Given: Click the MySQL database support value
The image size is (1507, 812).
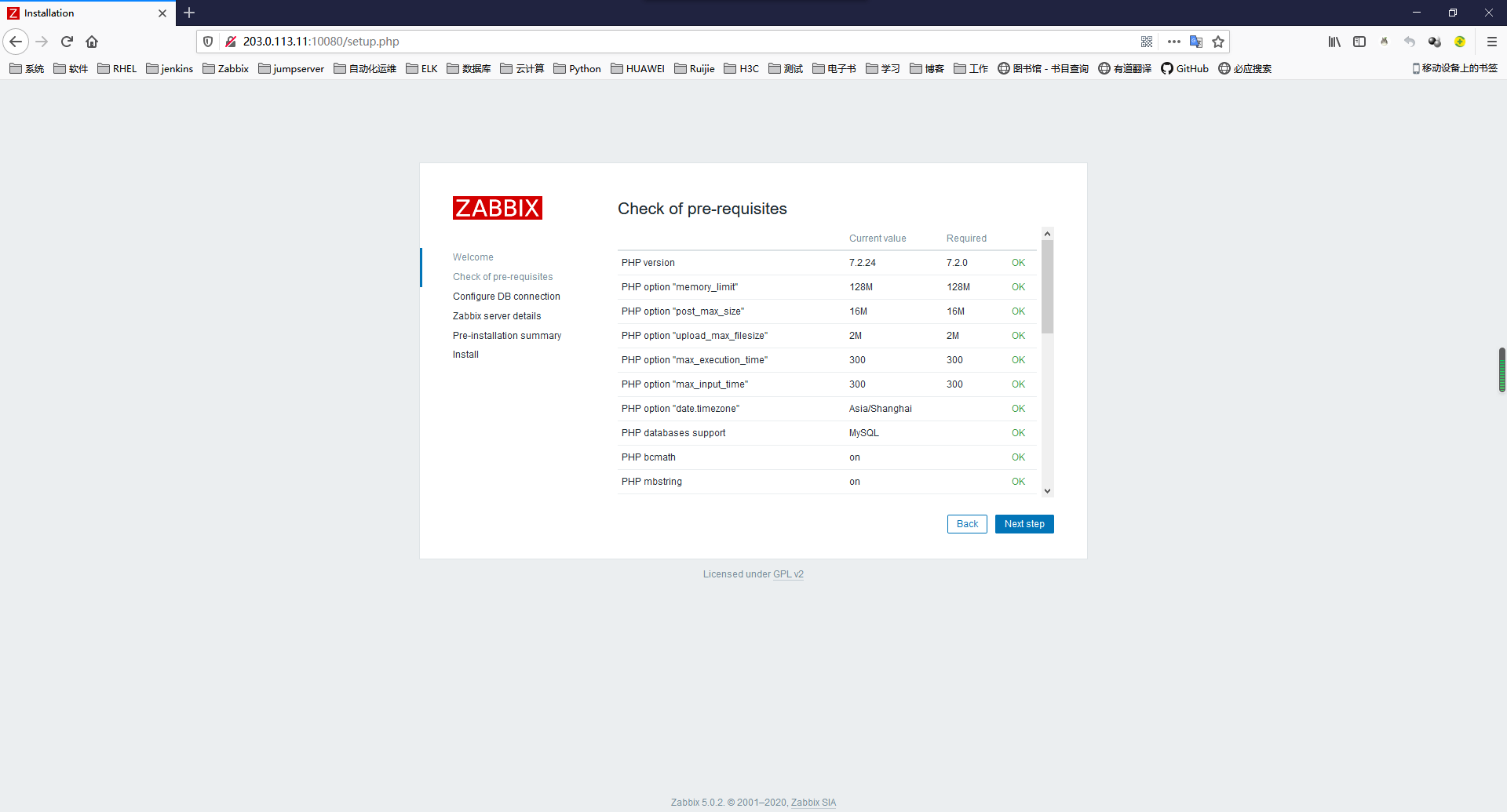Looking at the screenshot, I should (x=864, y=433).
